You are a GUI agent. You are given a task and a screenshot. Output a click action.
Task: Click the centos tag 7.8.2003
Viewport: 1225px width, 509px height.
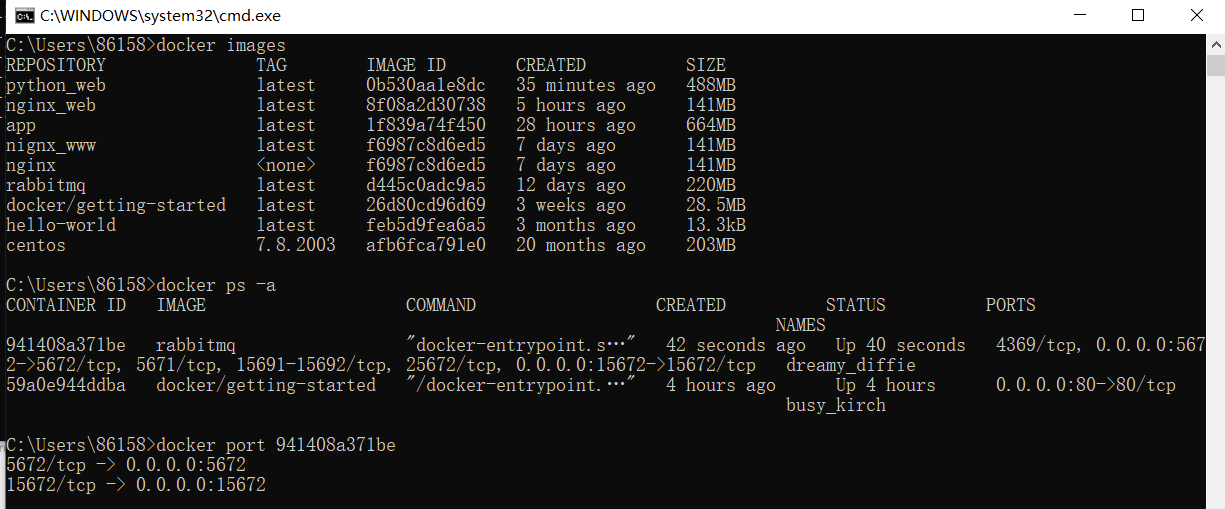(x=296, y=245)
